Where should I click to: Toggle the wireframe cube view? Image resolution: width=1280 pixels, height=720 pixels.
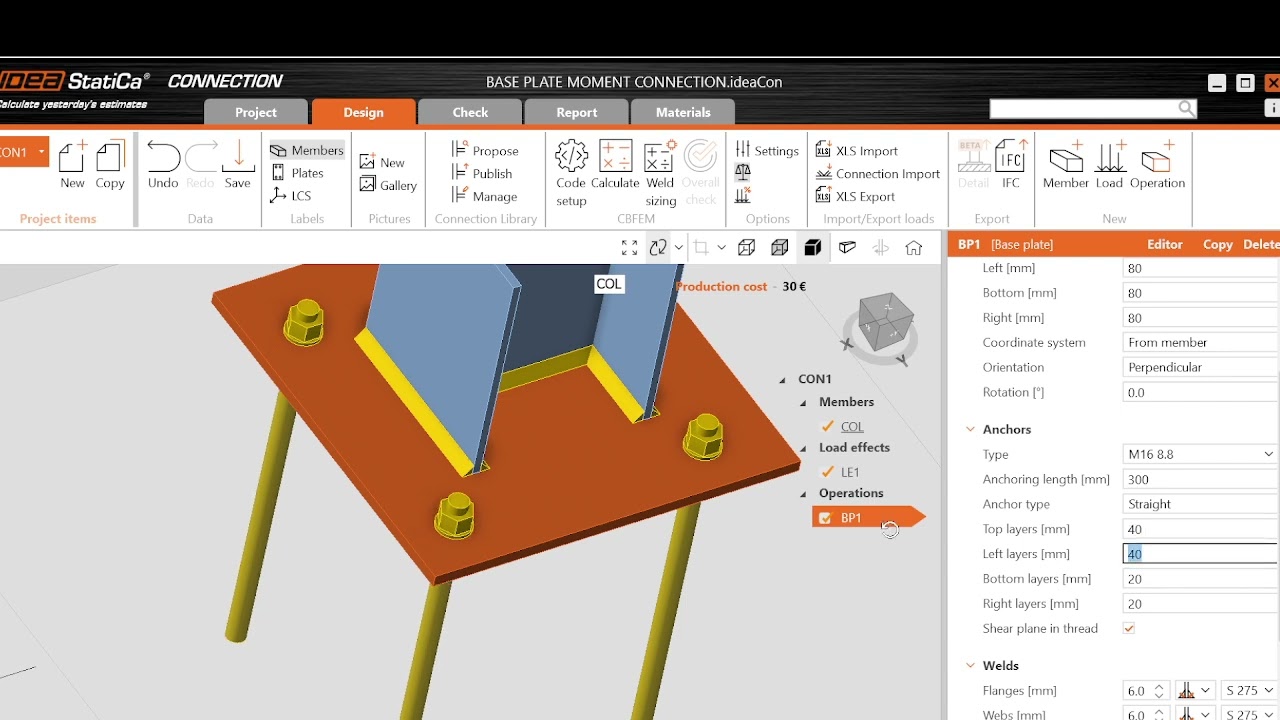pos(746,248)
